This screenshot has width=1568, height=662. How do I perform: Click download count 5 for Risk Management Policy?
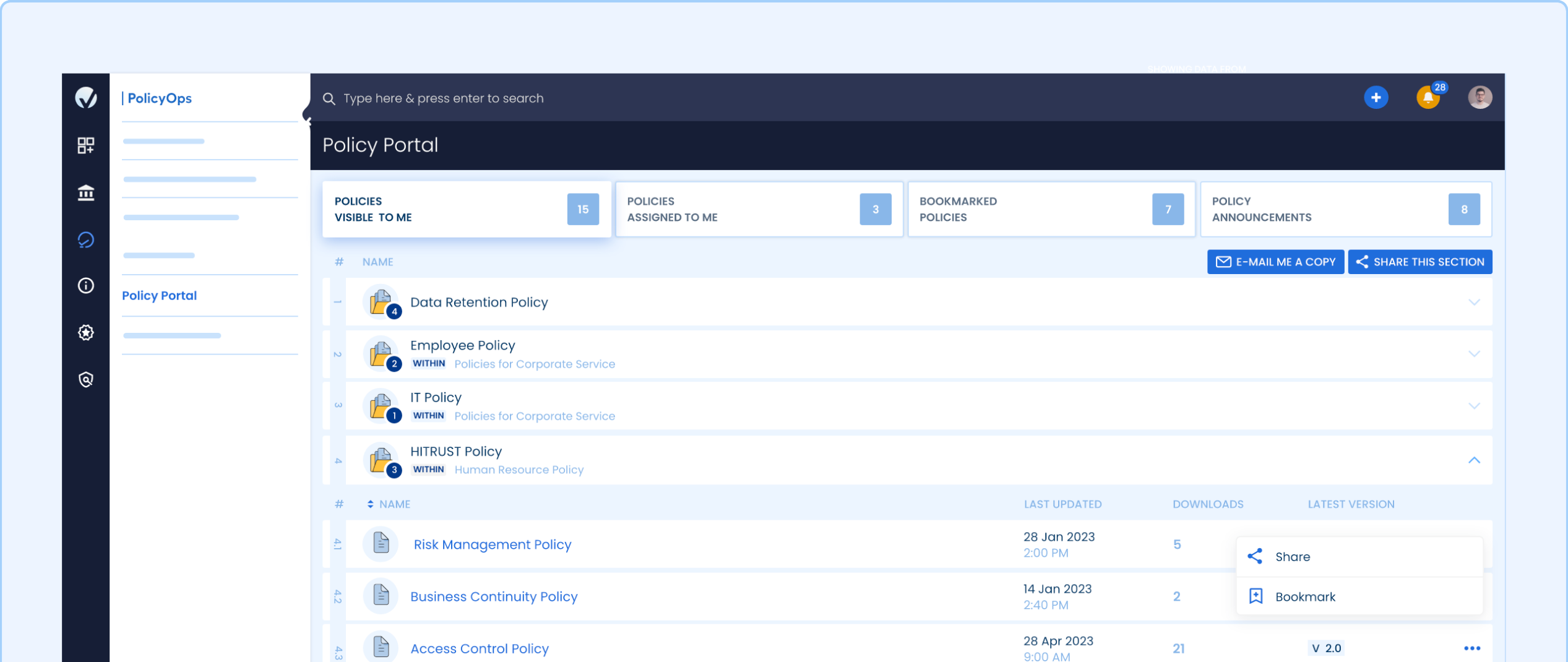point(1176,544)
